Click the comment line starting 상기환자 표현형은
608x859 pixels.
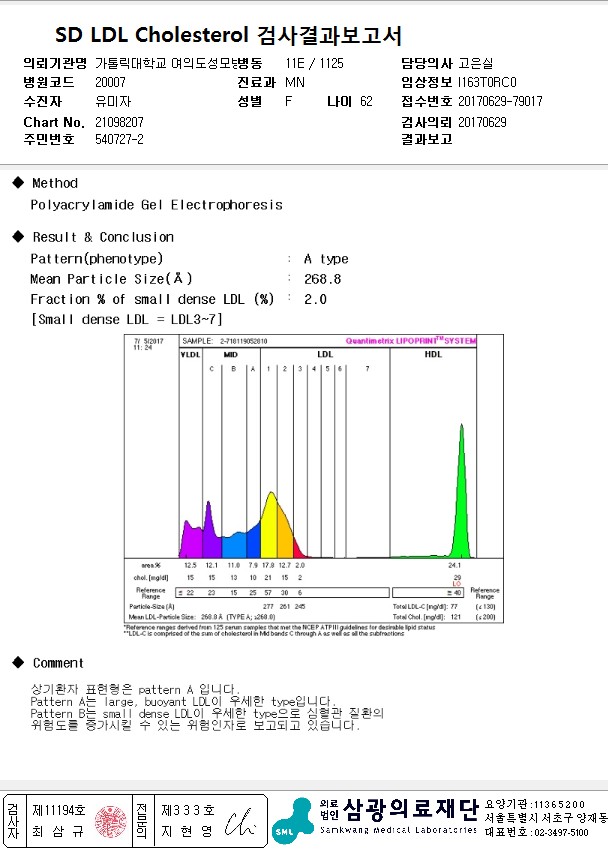tap(135, 689)
